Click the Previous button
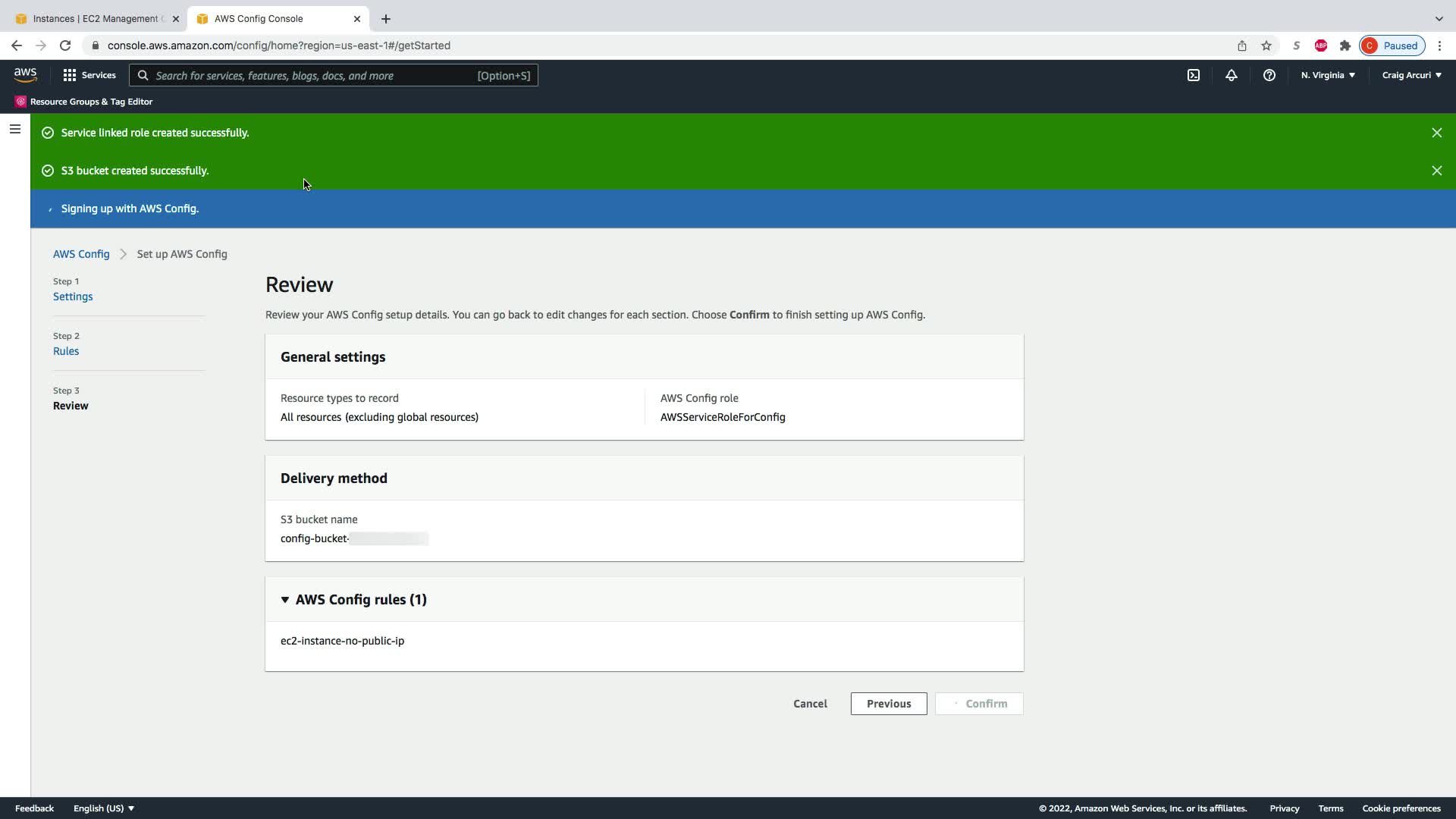This screenshot has width=1456, height=819. (x=888, y=704)
